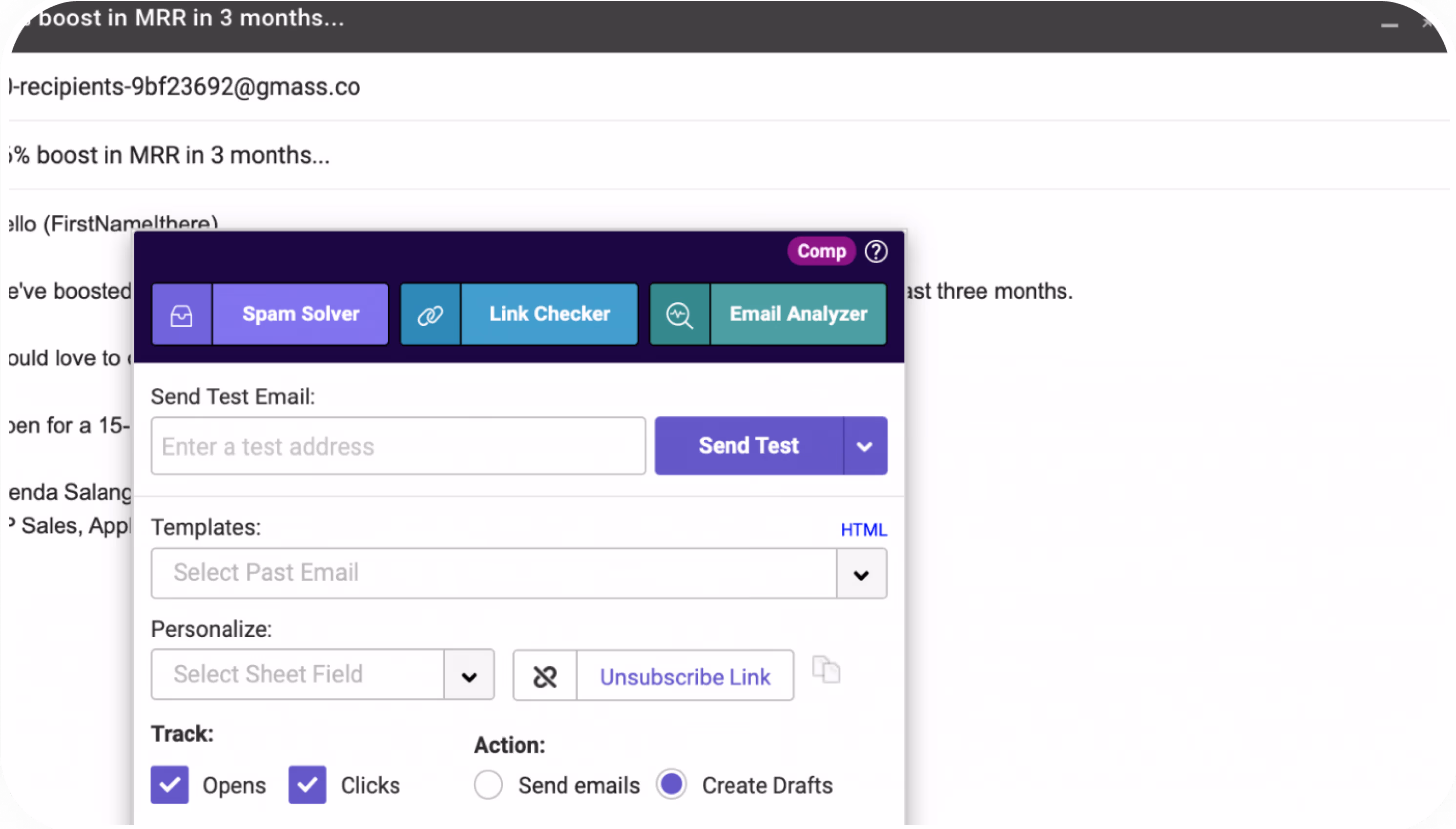This screenshot has height=829, width=1456.
Task: Click the HTML link above Templates
Action: [x=863, y=529]
